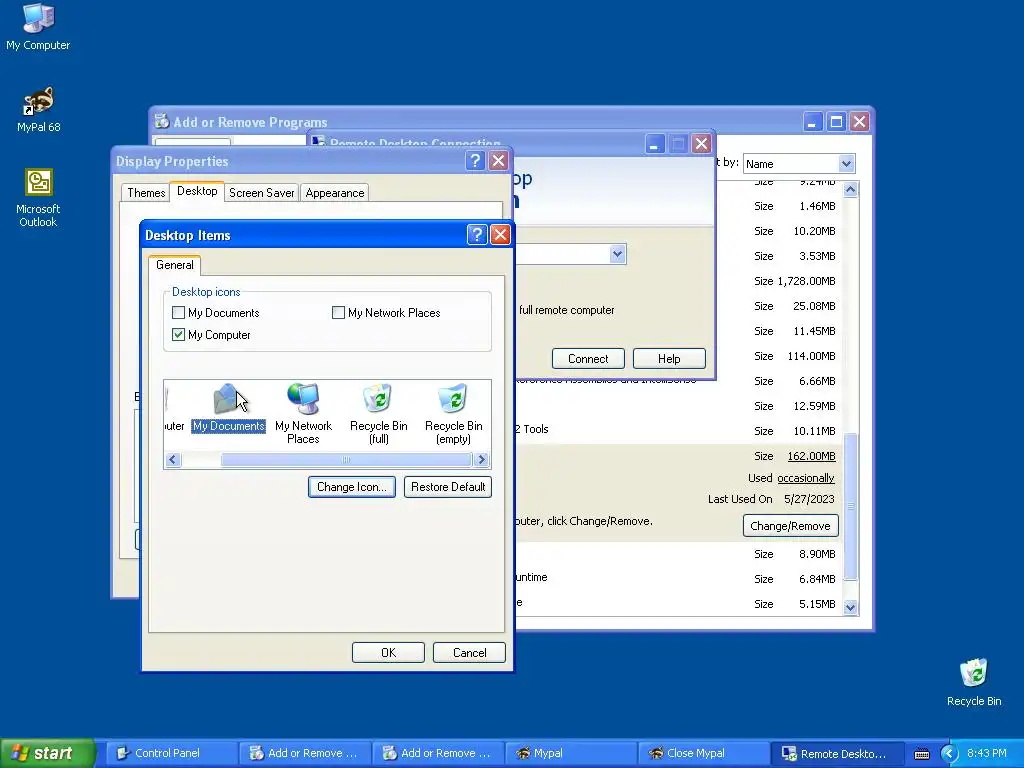Screen dimensions: 1024x768
Task: Open My Computer desktop icon
Action: (x=38, y=27)
